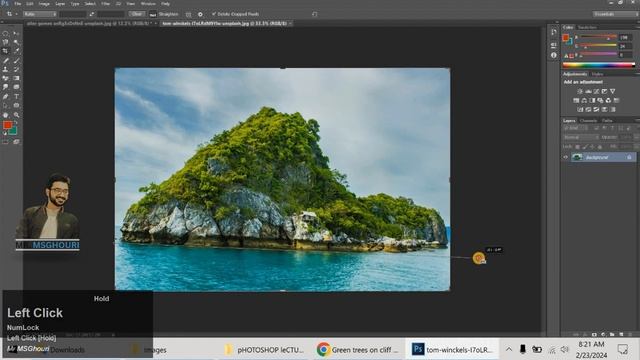The image size is (640, 360).
Task: Select the Brush tool
Action: (16, 60)
